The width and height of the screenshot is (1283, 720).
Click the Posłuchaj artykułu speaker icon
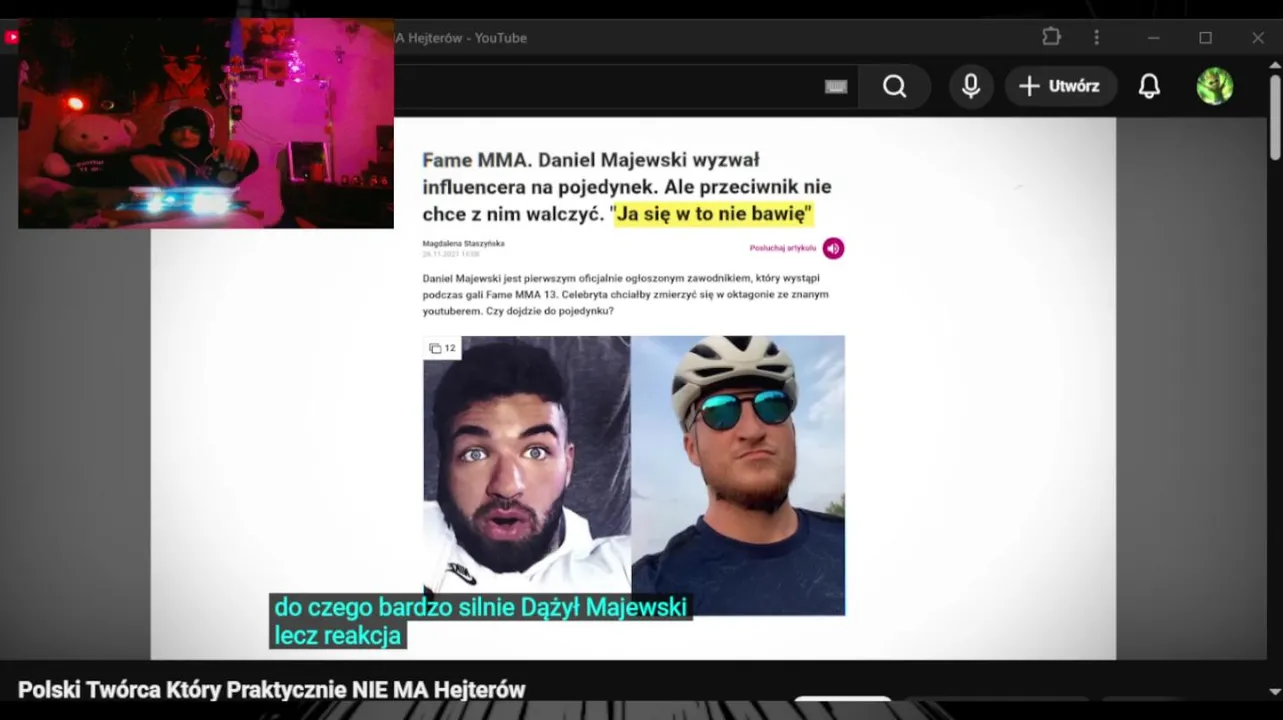(x=833, y=248)
